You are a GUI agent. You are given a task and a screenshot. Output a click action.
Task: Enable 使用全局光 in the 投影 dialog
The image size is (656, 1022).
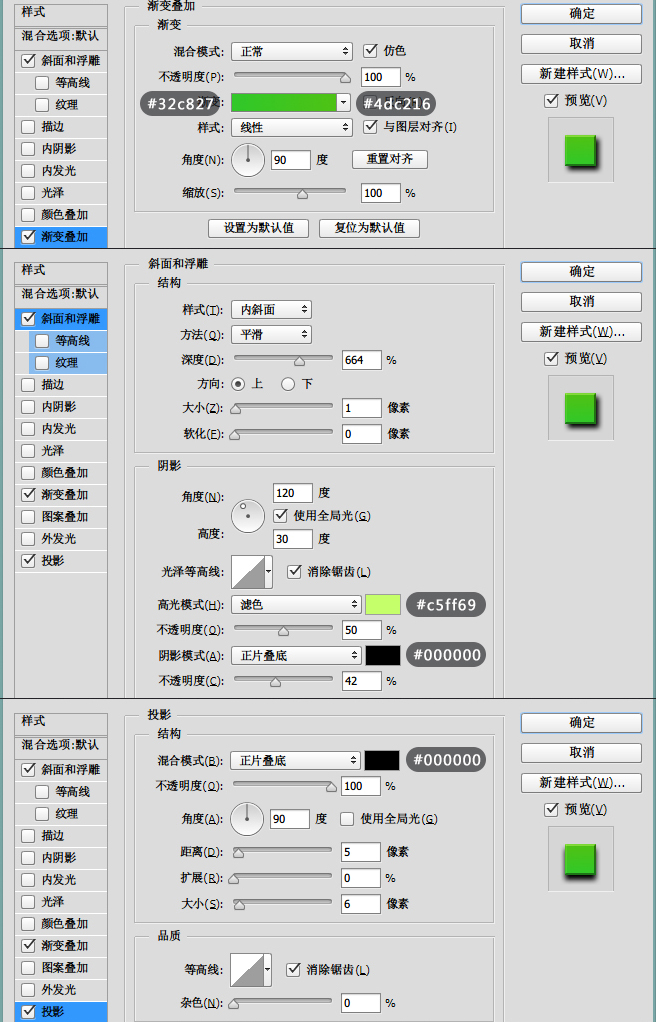[347, 819]
